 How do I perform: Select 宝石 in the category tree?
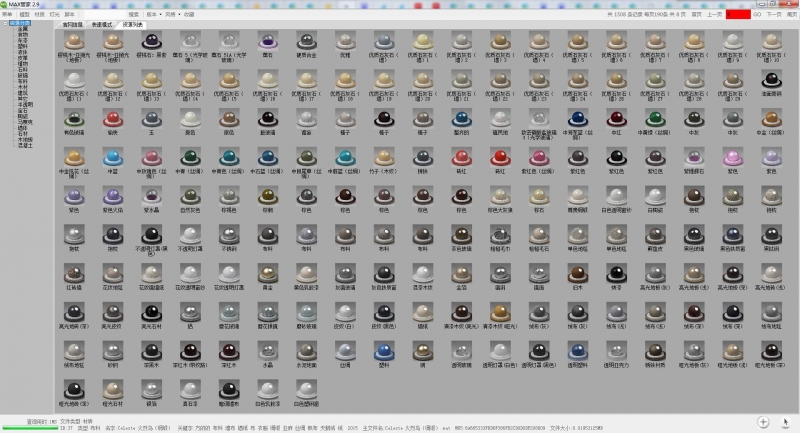click(x=23, y=110)
